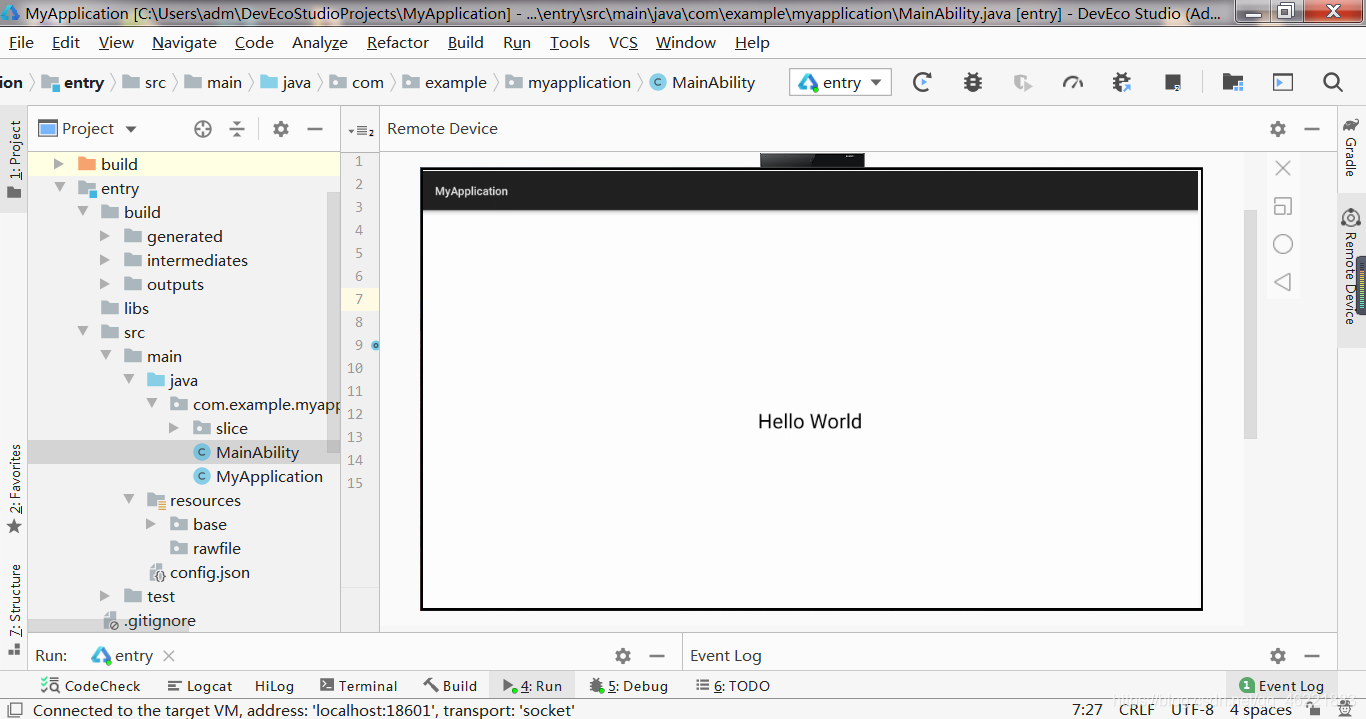Click the device recent apps square icon

pos(1283,206)
